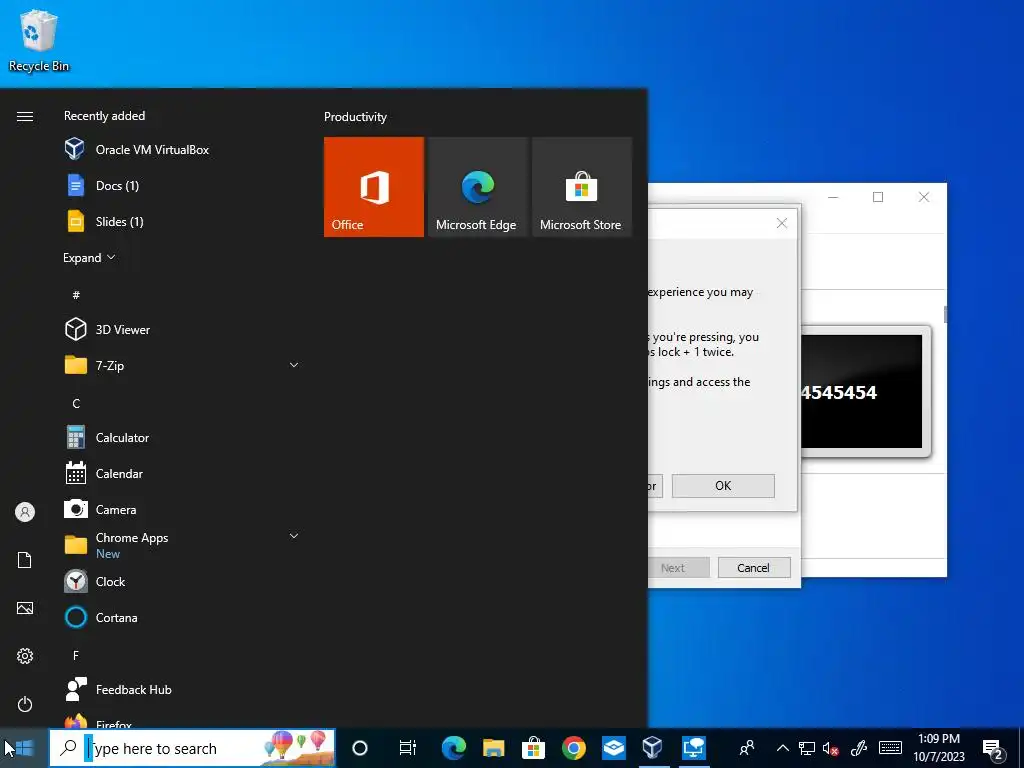1024x768 pixels.
Task: Expand Chrome Apps folder chevron
Action: coord(294,536)
